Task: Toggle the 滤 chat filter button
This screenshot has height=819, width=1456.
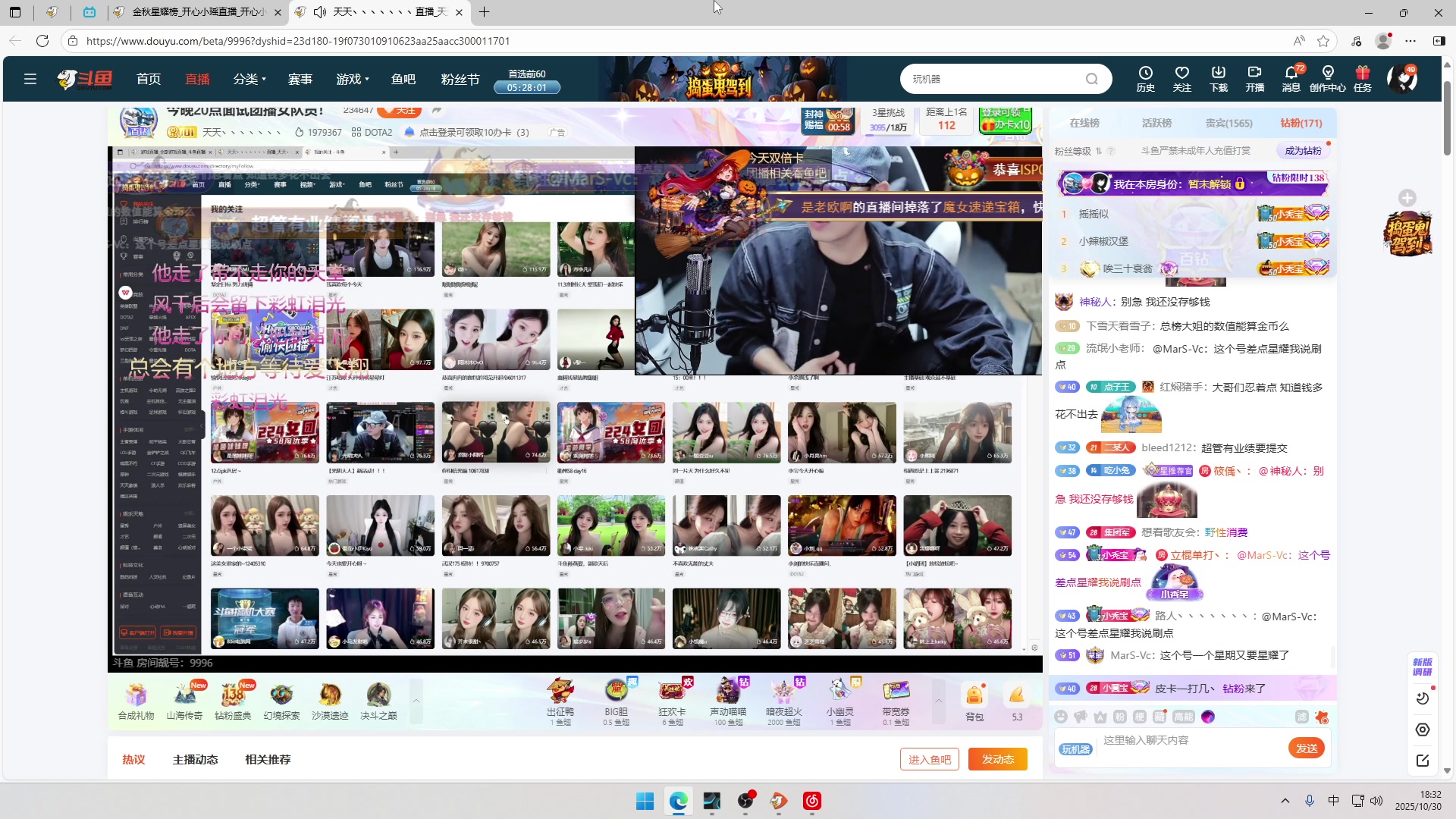Action: [x=1301, y=717]
